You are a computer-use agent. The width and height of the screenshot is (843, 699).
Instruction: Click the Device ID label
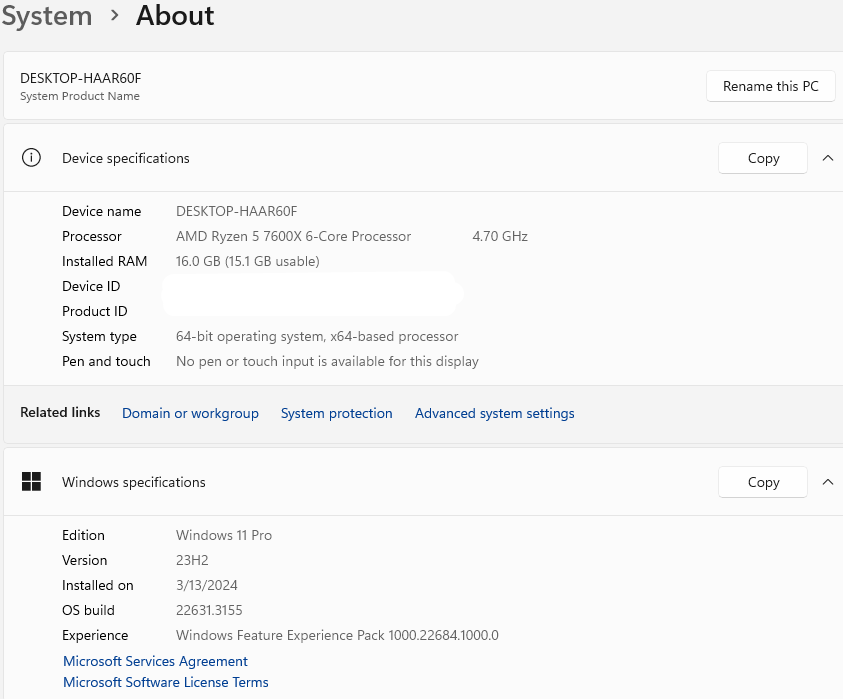click(91, 286)
